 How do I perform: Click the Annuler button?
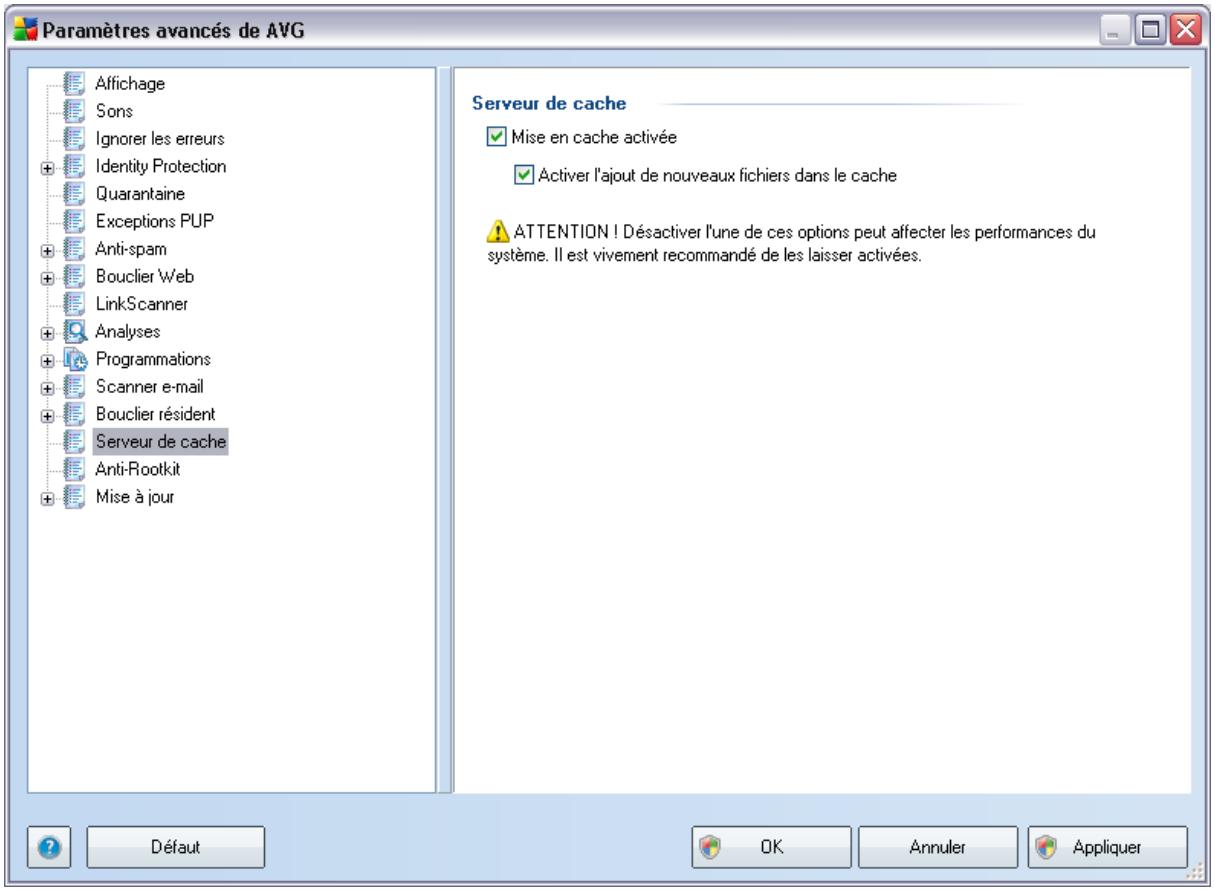pos(937,846)
